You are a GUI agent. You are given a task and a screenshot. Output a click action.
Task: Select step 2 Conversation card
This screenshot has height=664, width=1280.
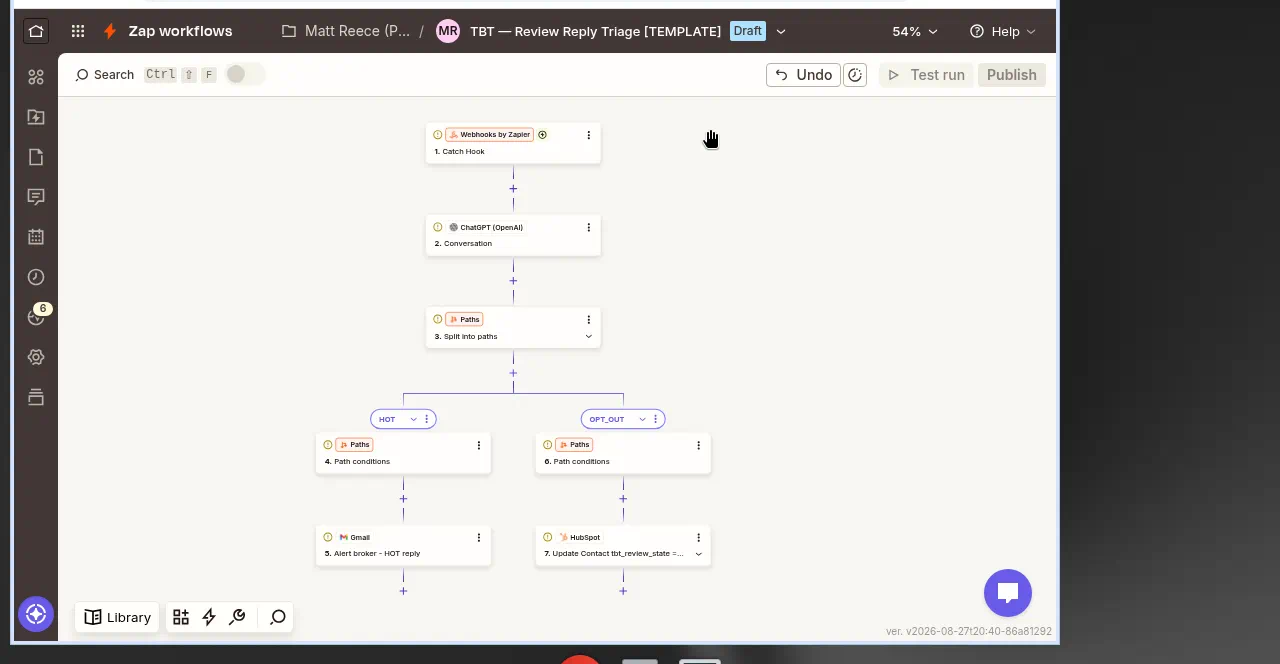point(513,235)
